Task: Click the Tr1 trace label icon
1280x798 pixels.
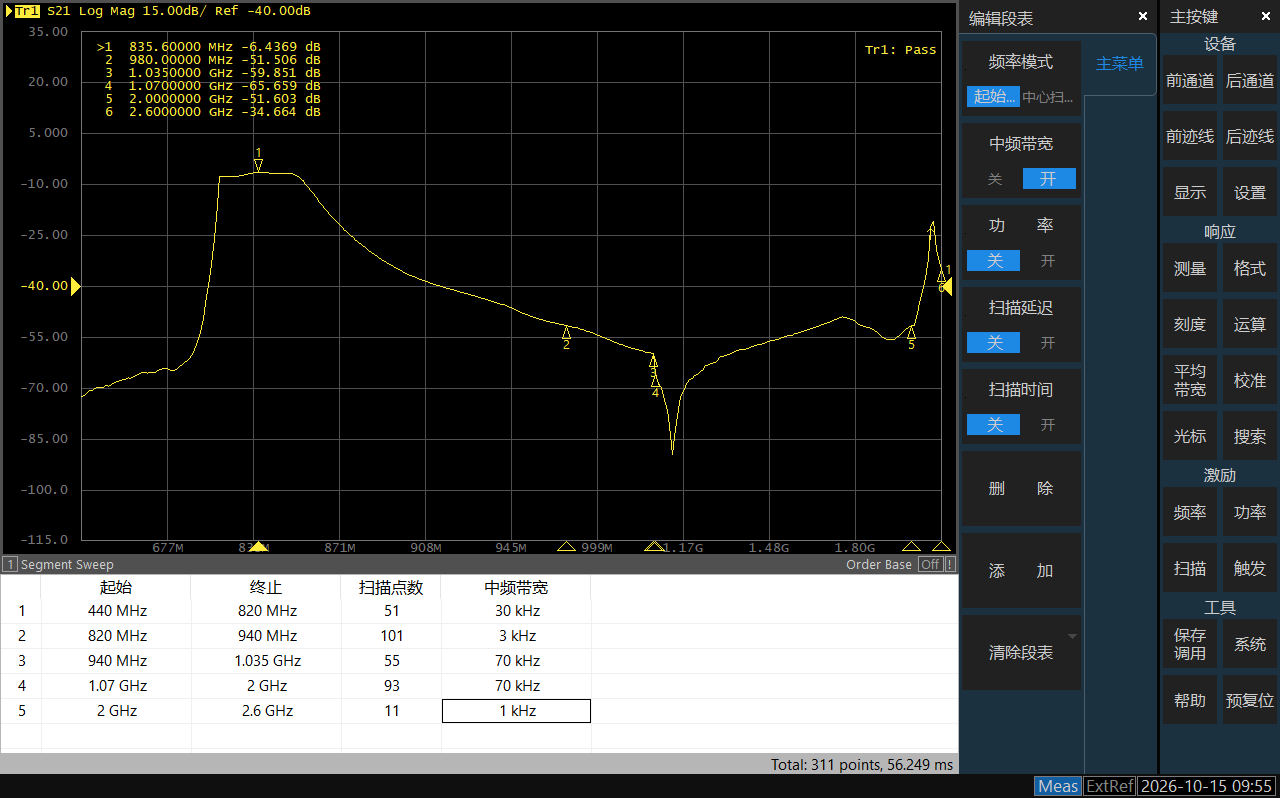Action: 26,10
